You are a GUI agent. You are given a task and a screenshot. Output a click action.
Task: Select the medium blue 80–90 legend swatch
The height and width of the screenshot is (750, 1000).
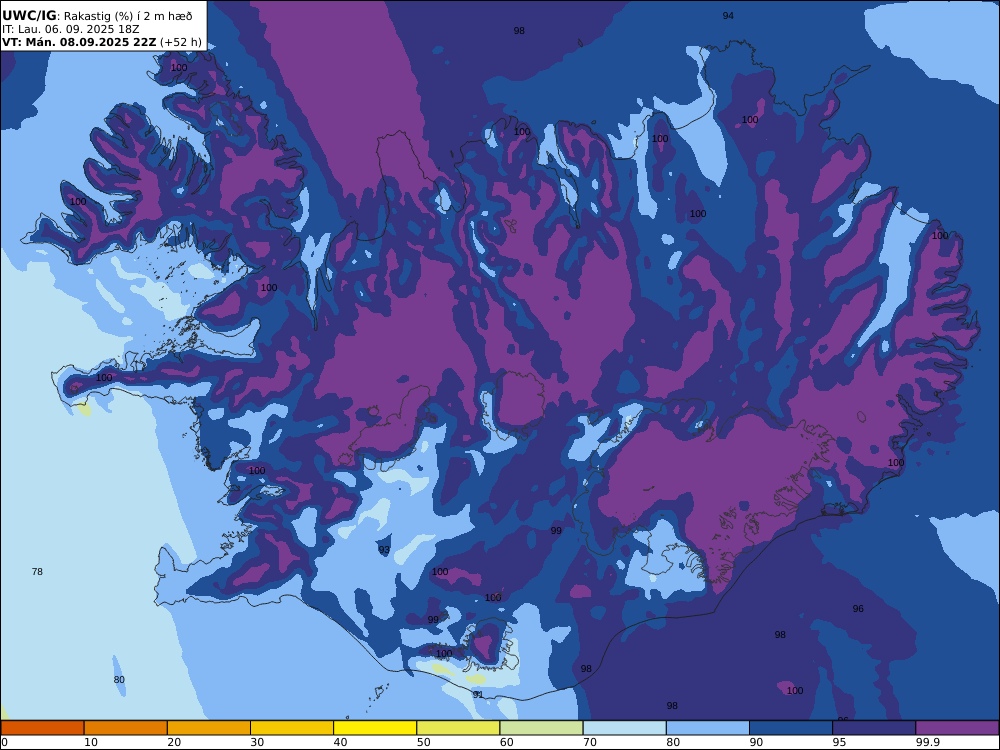tap(708, 728)
